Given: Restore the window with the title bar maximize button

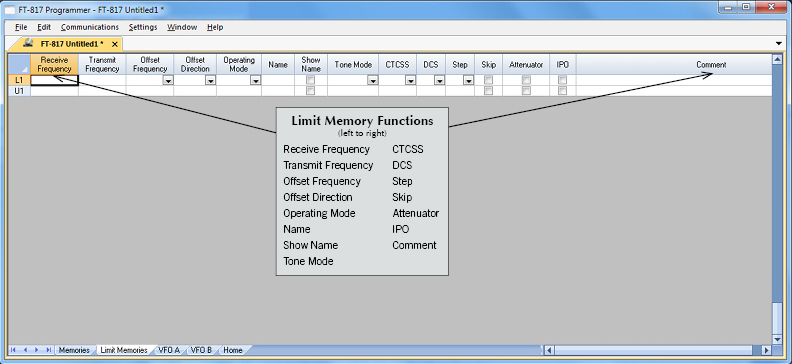Looking at the screenshot, I should tap(747, 7).
